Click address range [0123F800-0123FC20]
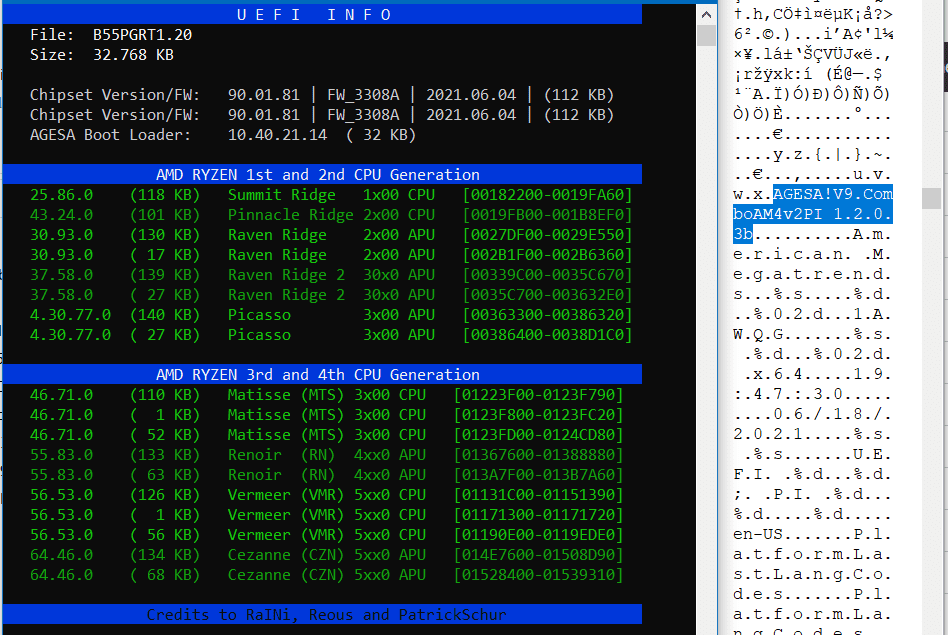 coord(538,414)
